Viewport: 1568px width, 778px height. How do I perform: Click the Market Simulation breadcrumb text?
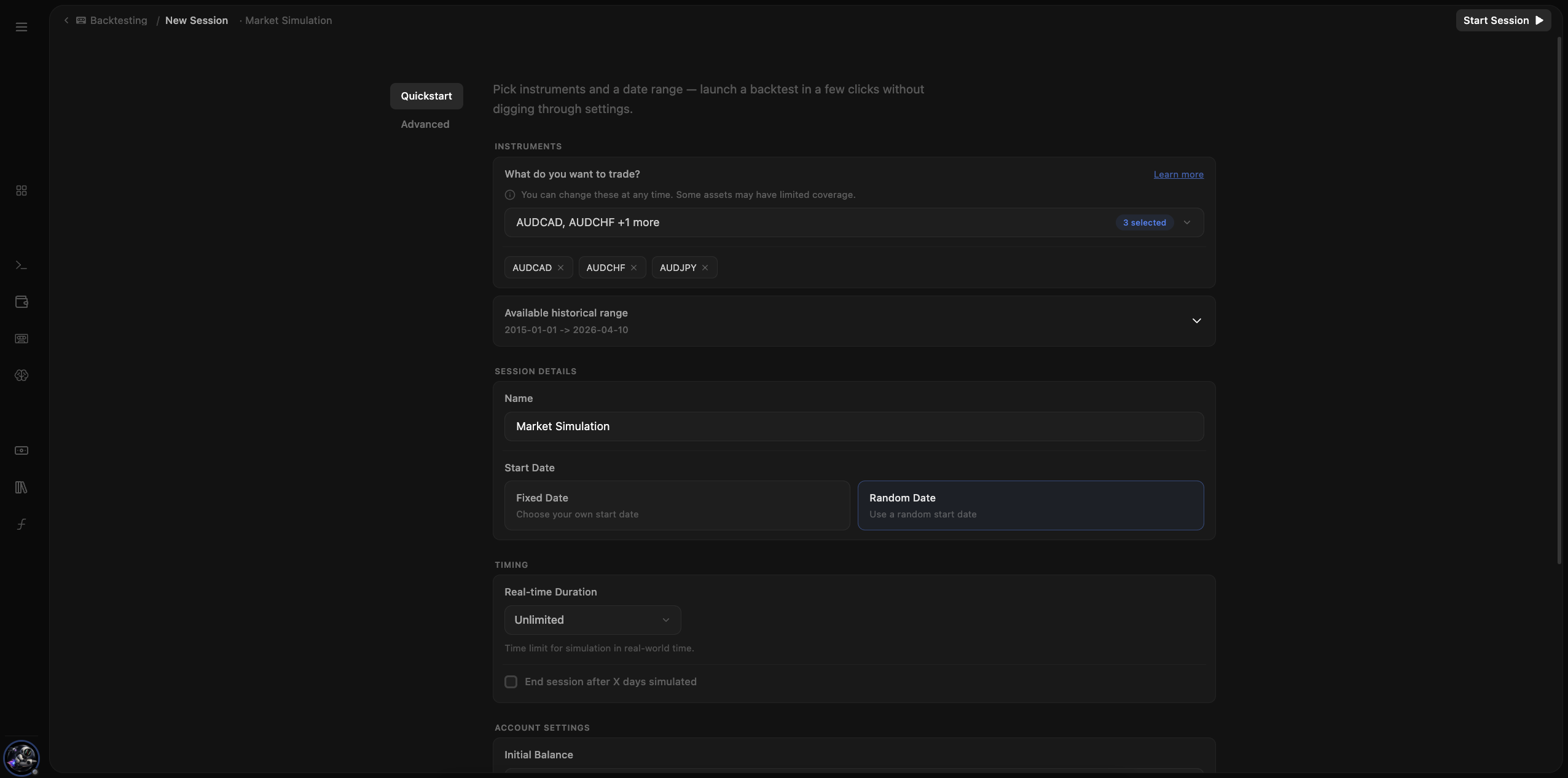pos(288,20)
